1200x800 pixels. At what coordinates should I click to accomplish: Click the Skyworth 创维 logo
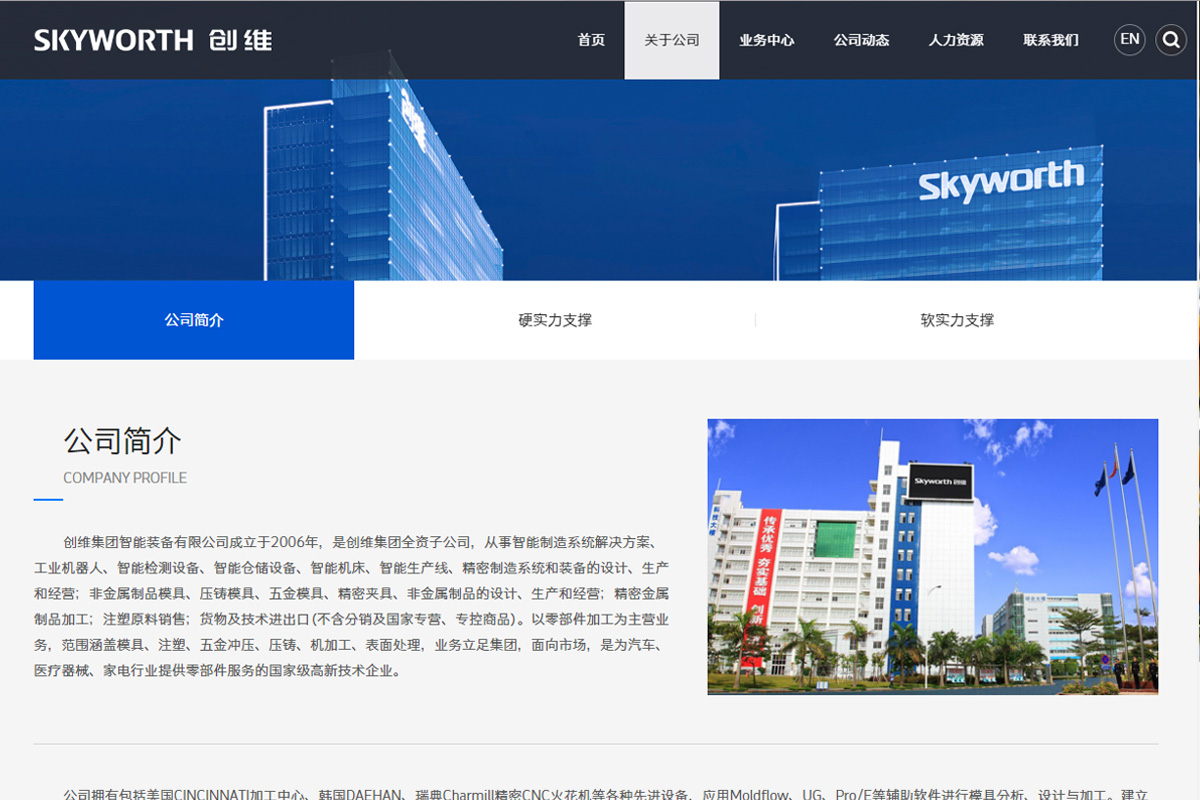(x=153, y=40)
